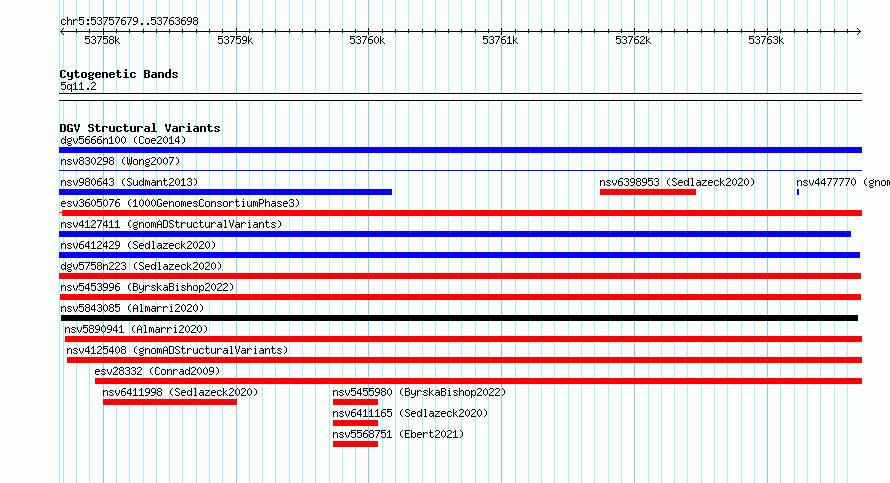Click nsv5890941 (Almarri2020) label
Image resolution: width=890 pixels, height=483 pixels.
coord(136,329)
